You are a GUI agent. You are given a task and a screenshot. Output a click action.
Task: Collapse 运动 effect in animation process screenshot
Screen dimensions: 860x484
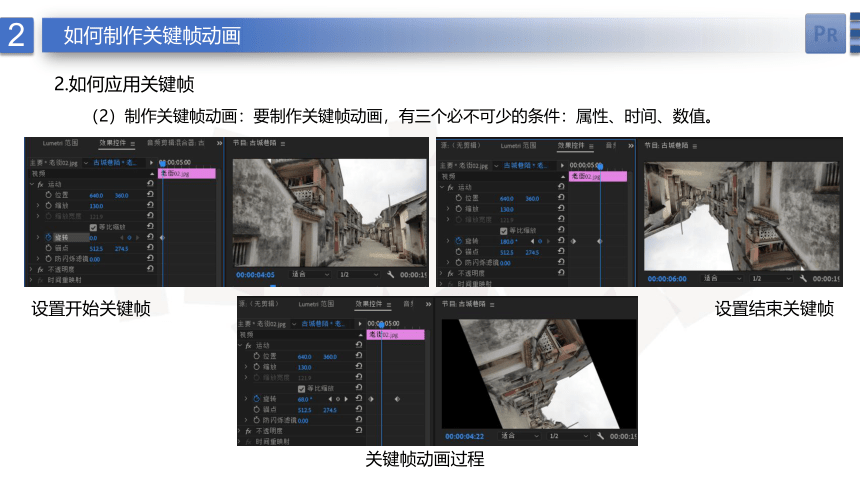240,346
